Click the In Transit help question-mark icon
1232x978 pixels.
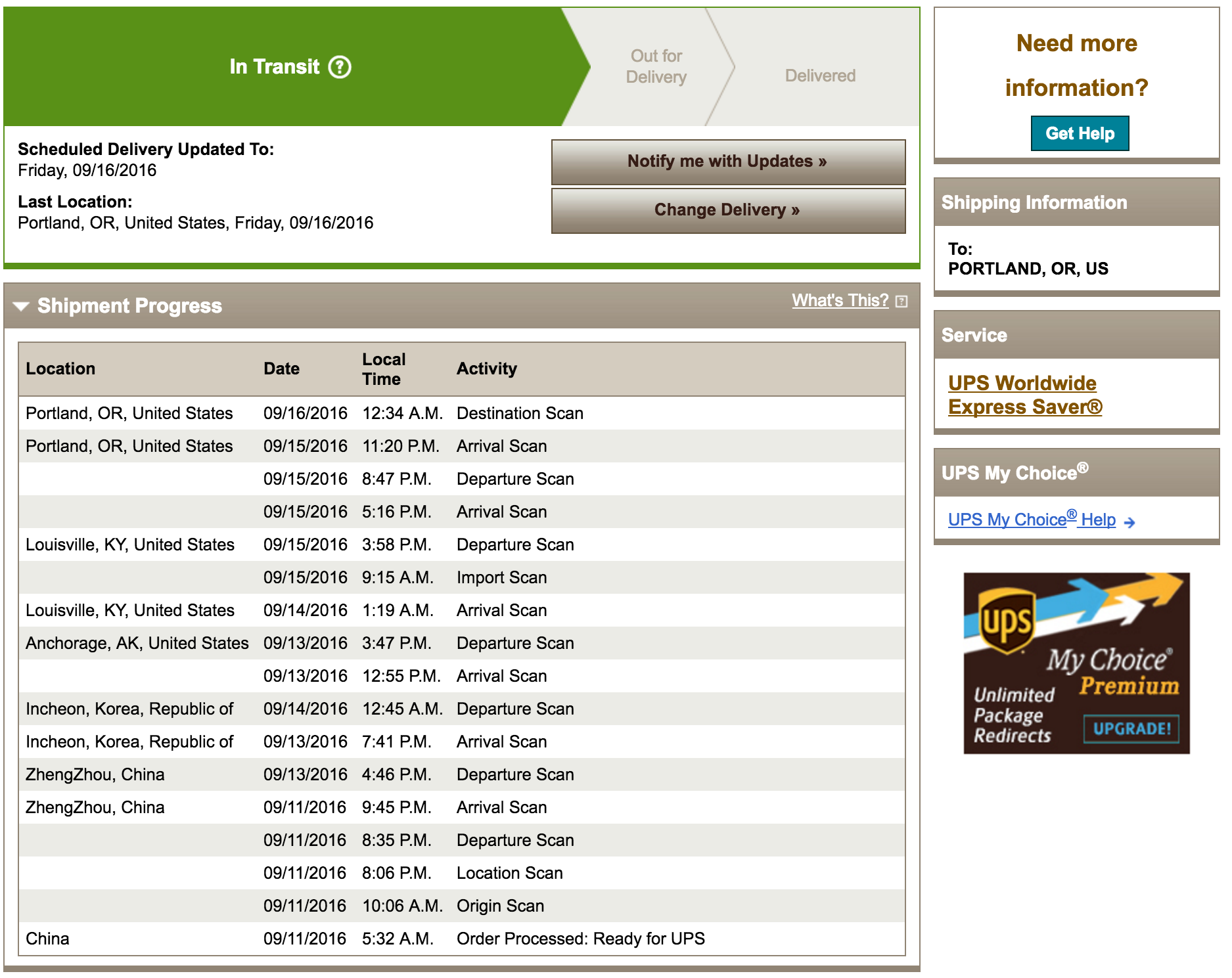[x=340, y=66]
